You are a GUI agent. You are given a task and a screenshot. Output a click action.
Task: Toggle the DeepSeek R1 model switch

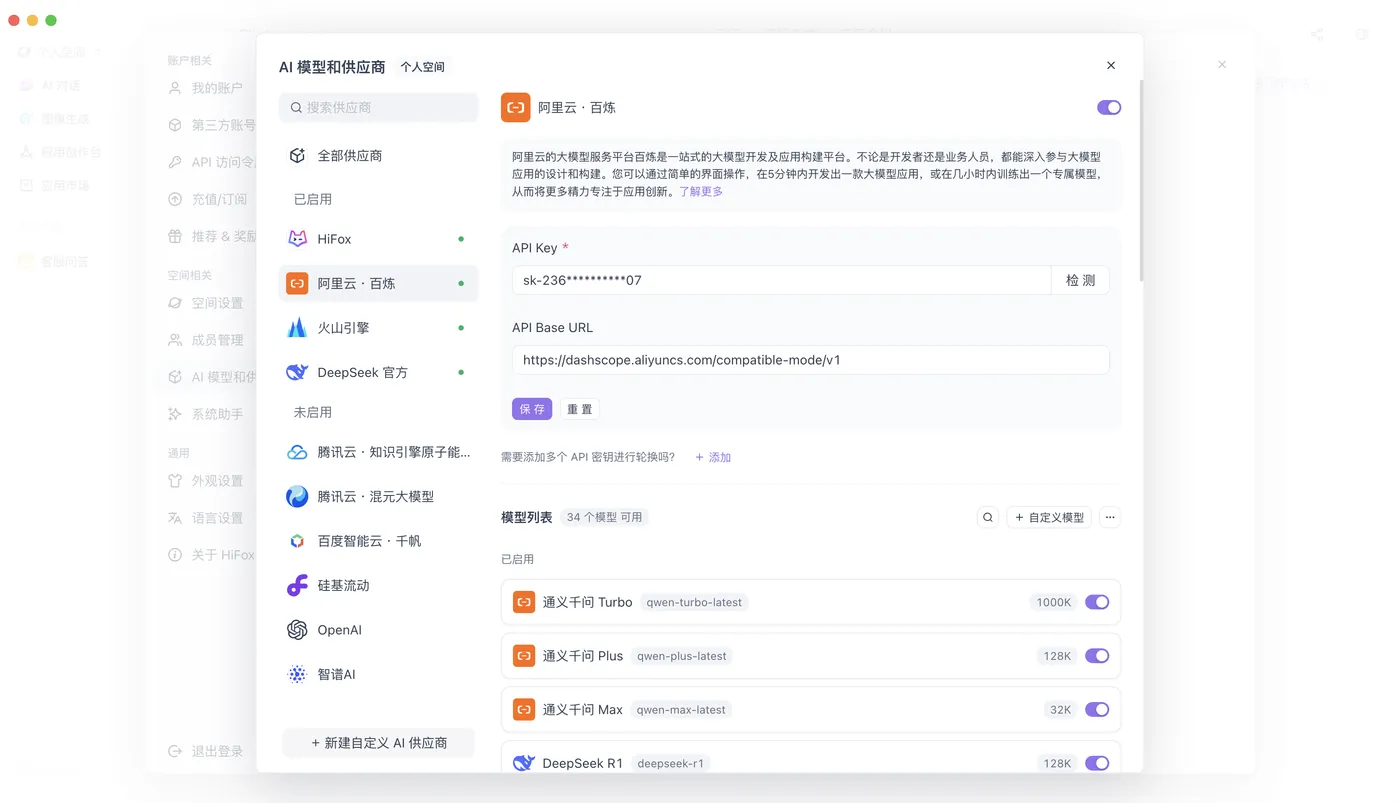coord(1097,763)
